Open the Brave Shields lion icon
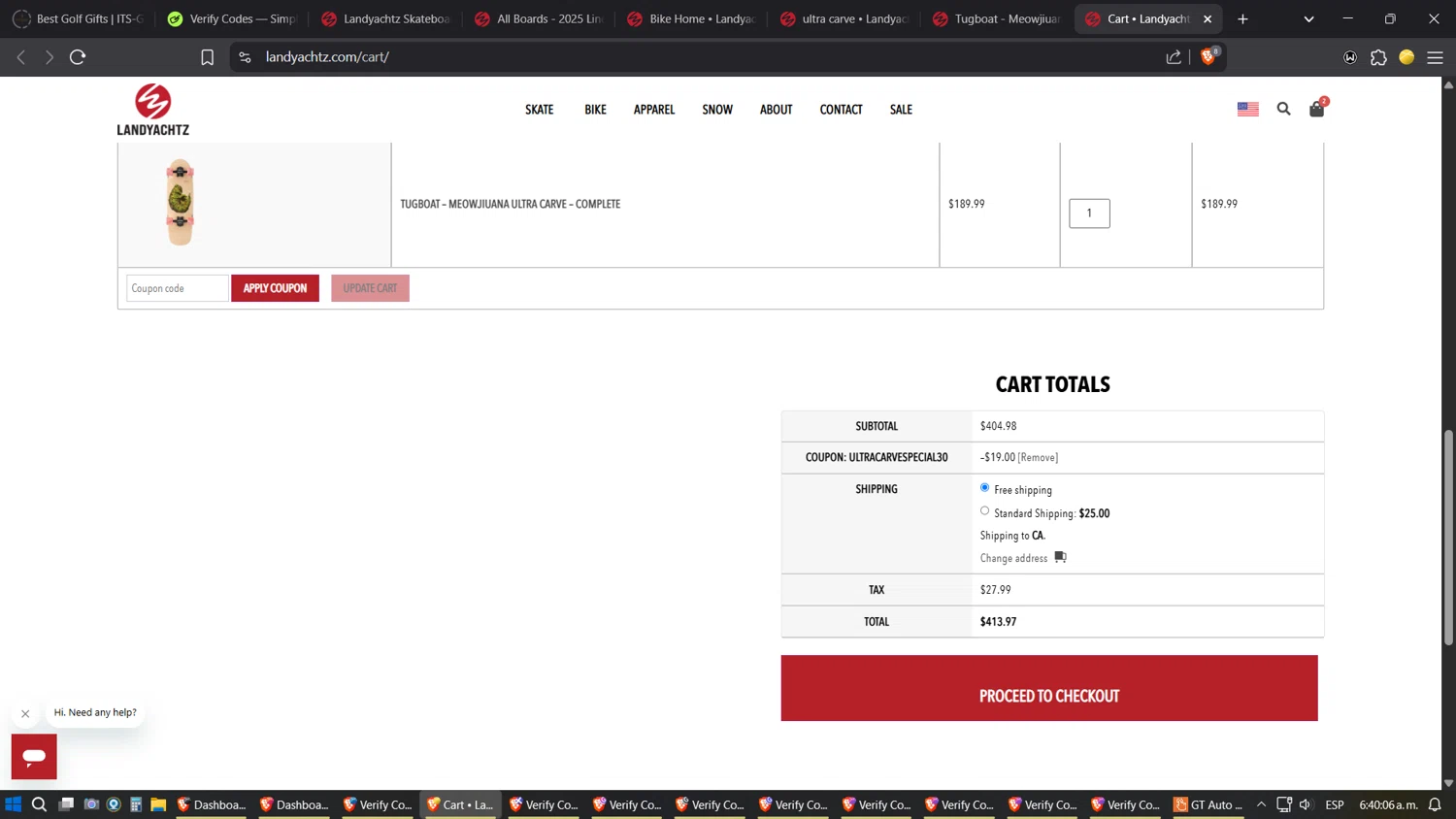This screenshot has height=819, width=1456. tap(1208, 56)
